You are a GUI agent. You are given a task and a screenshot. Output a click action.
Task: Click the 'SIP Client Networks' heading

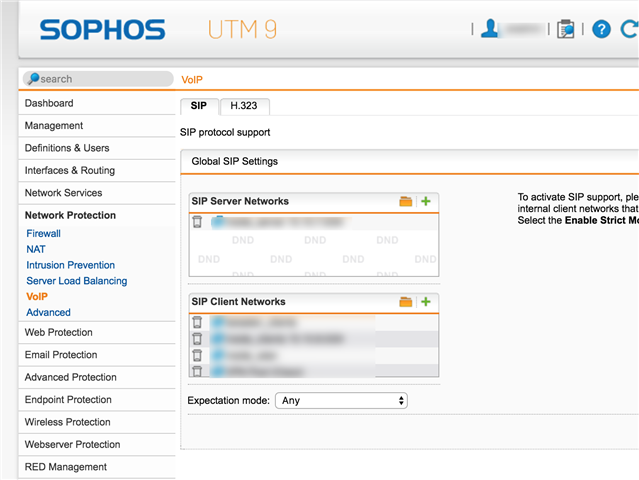pos(238,302)
